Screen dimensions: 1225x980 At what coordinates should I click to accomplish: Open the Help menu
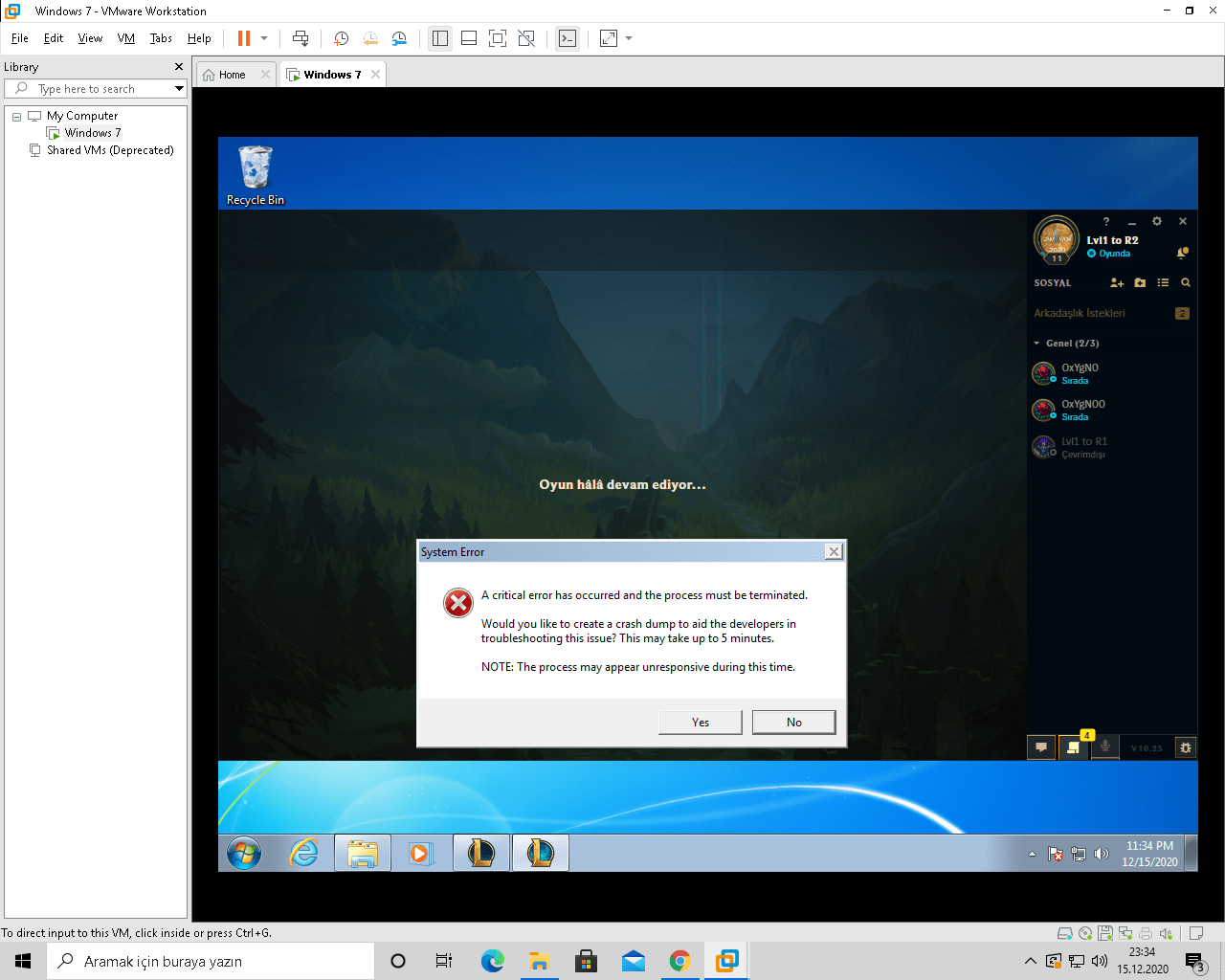pyautogui.click(x=199, y=38)
